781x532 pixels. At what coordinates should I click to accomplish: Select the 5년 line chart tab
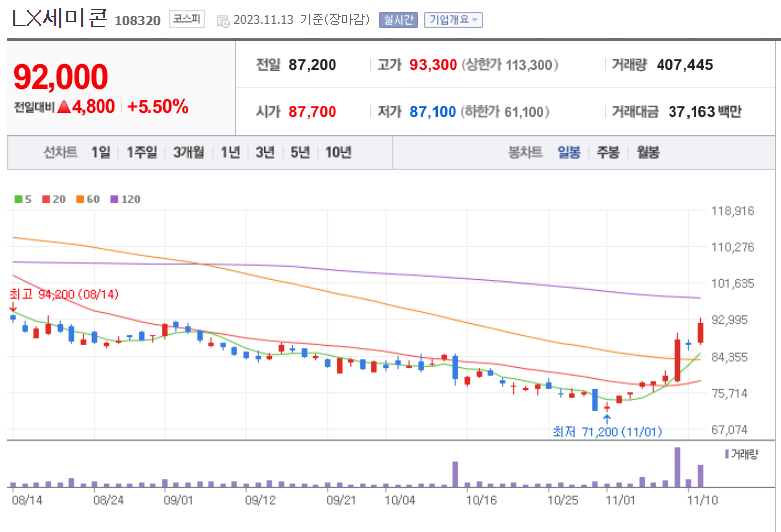[300, 152]
